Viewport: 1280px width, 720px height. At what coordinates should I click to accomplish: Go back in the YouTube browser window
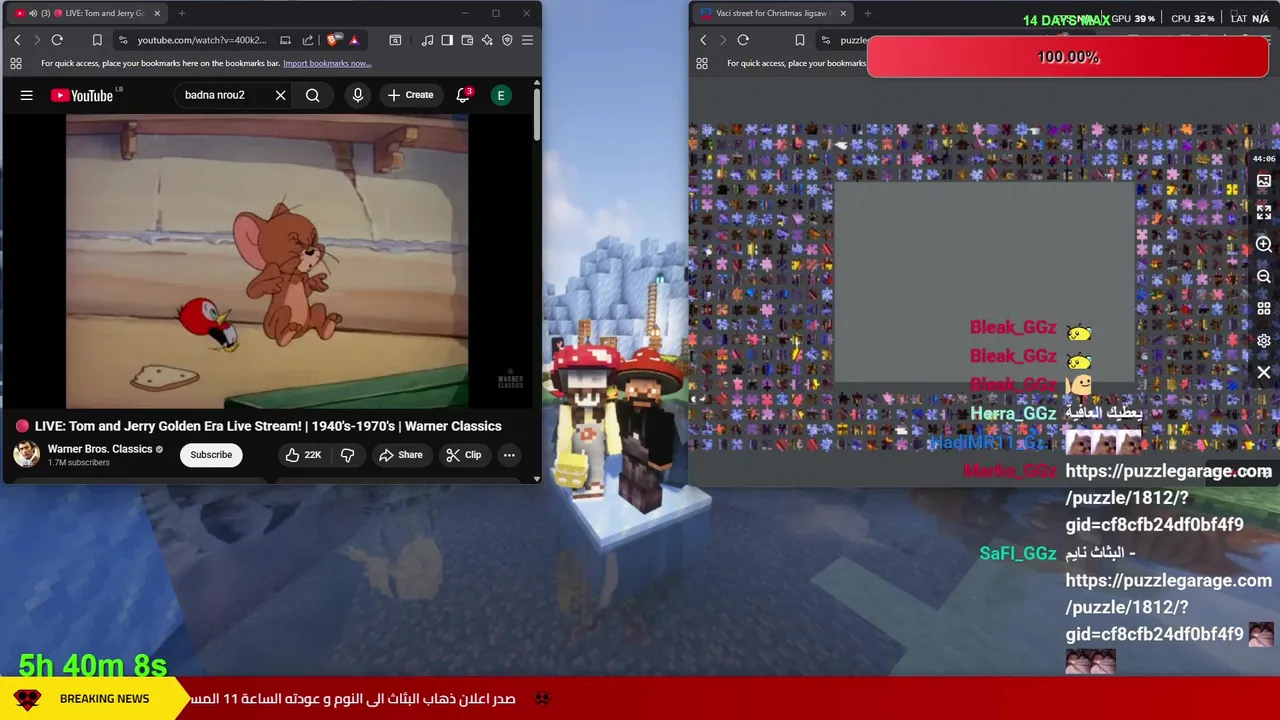(17, 40)
